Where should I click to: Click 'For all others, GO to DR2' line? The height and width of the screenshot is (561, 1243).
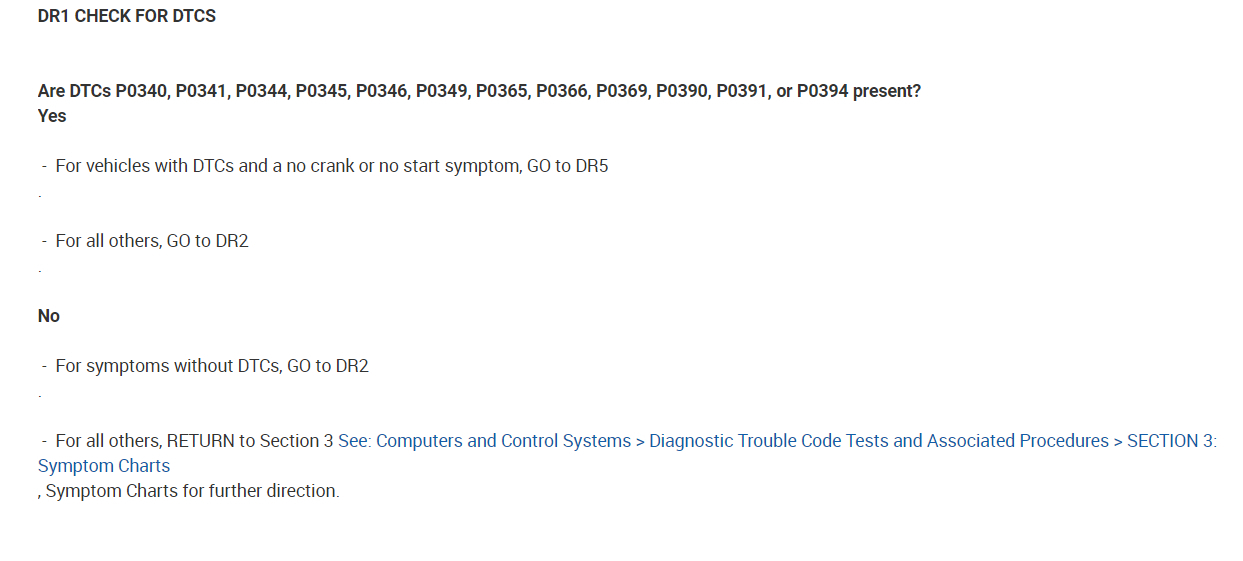(x=152, y=241)
